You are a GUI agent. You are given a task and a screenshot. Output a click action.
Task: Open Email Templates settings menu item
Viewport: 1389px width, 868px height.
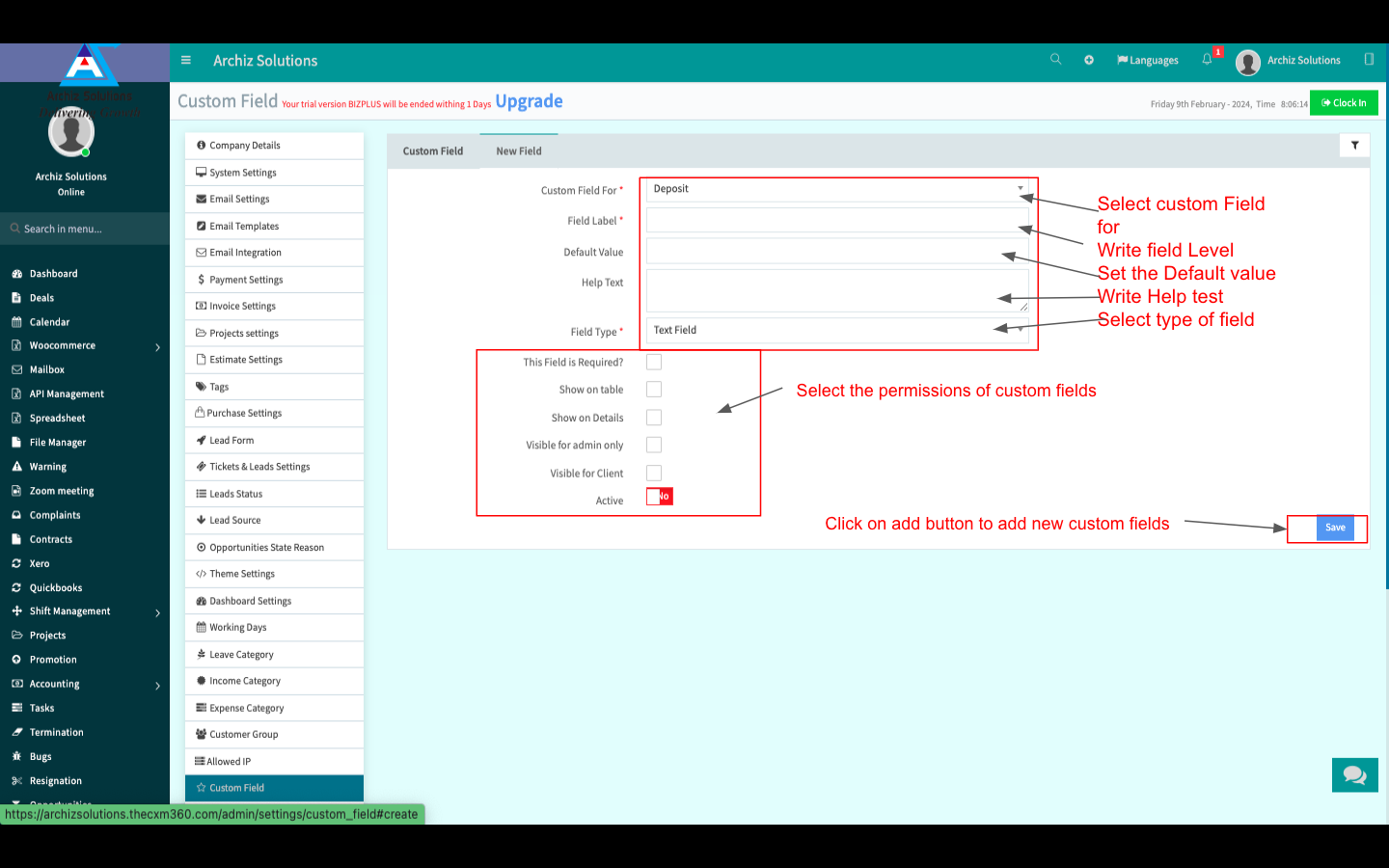244,226
